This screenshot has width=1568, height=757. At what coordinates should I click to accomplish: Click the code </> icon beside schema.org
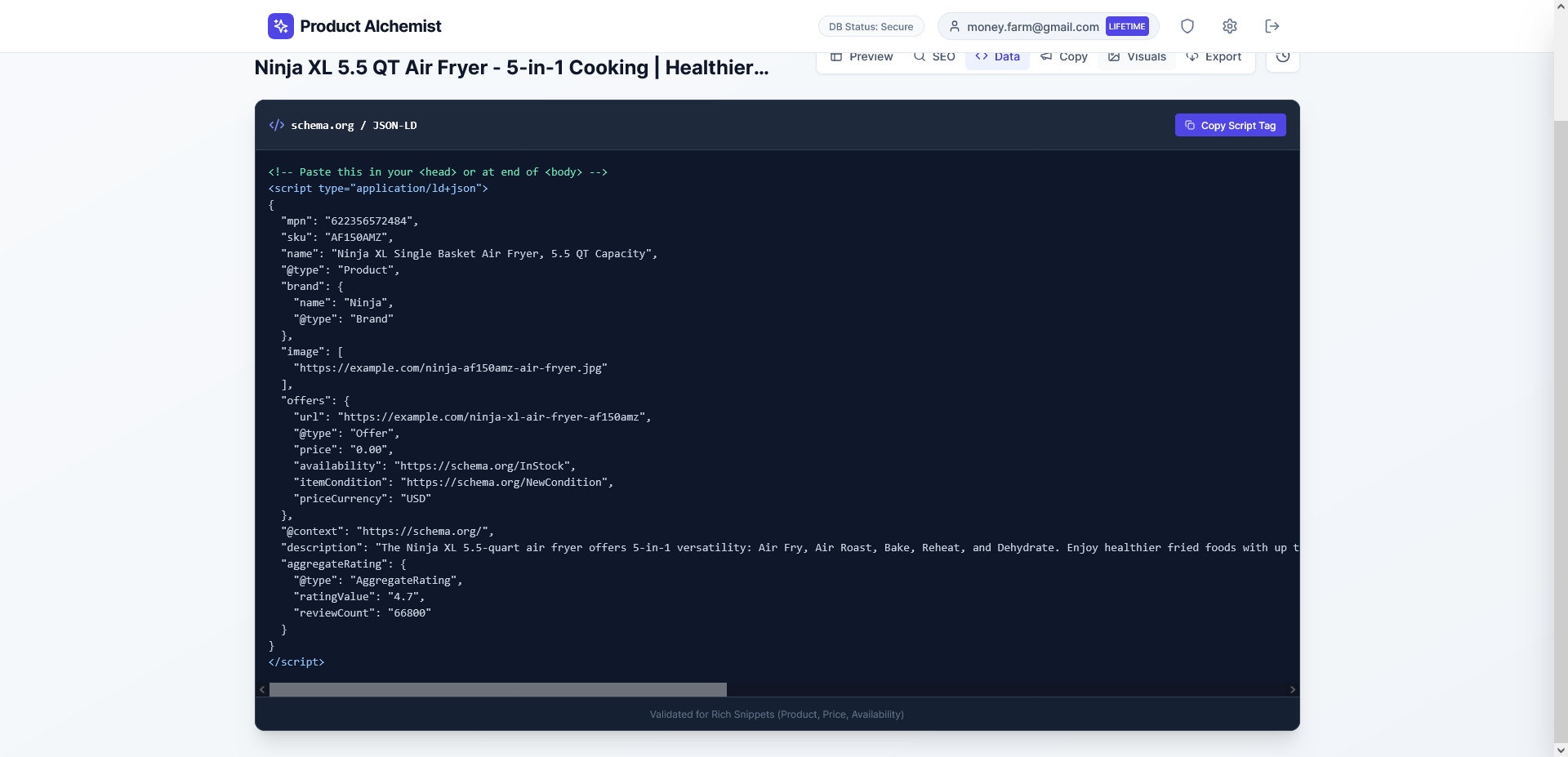point(277,125)
